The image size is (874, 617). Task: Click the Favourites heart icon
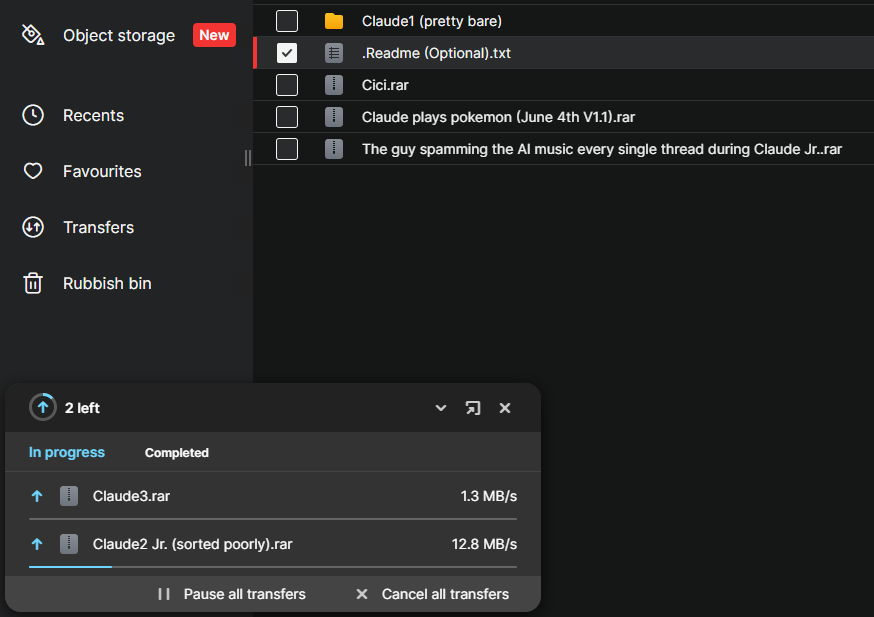click(33, 171)
